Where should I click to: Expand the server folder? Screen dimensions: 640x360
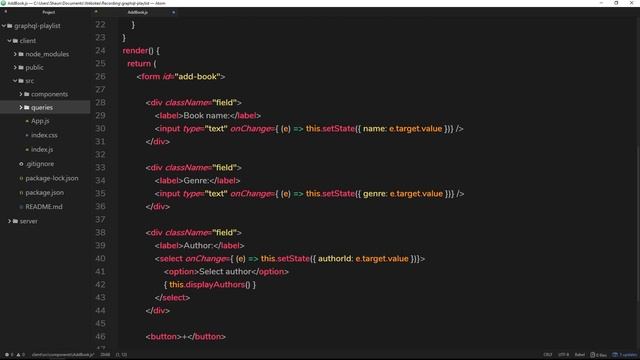pyautogui.click(x=9, y=221)
